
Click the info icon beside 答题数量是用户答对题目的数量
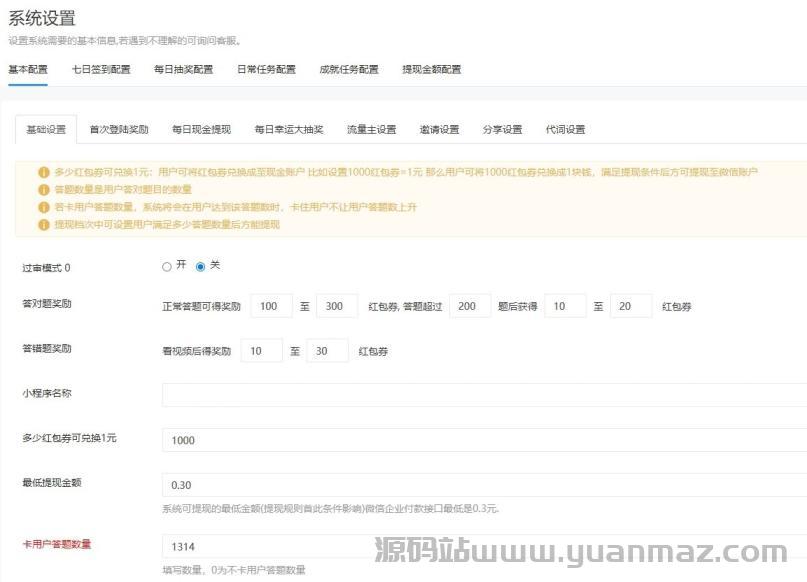[x=44, y=189]
